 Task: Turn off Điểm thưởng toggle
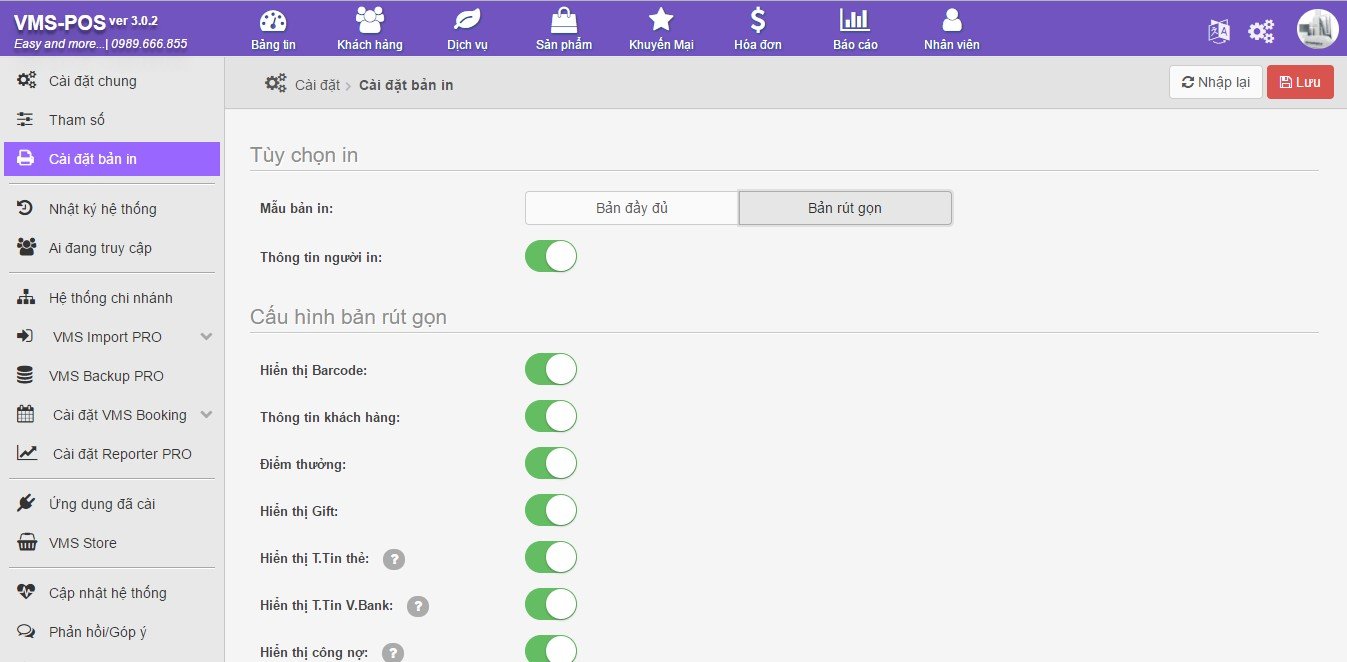coord(551,463)
